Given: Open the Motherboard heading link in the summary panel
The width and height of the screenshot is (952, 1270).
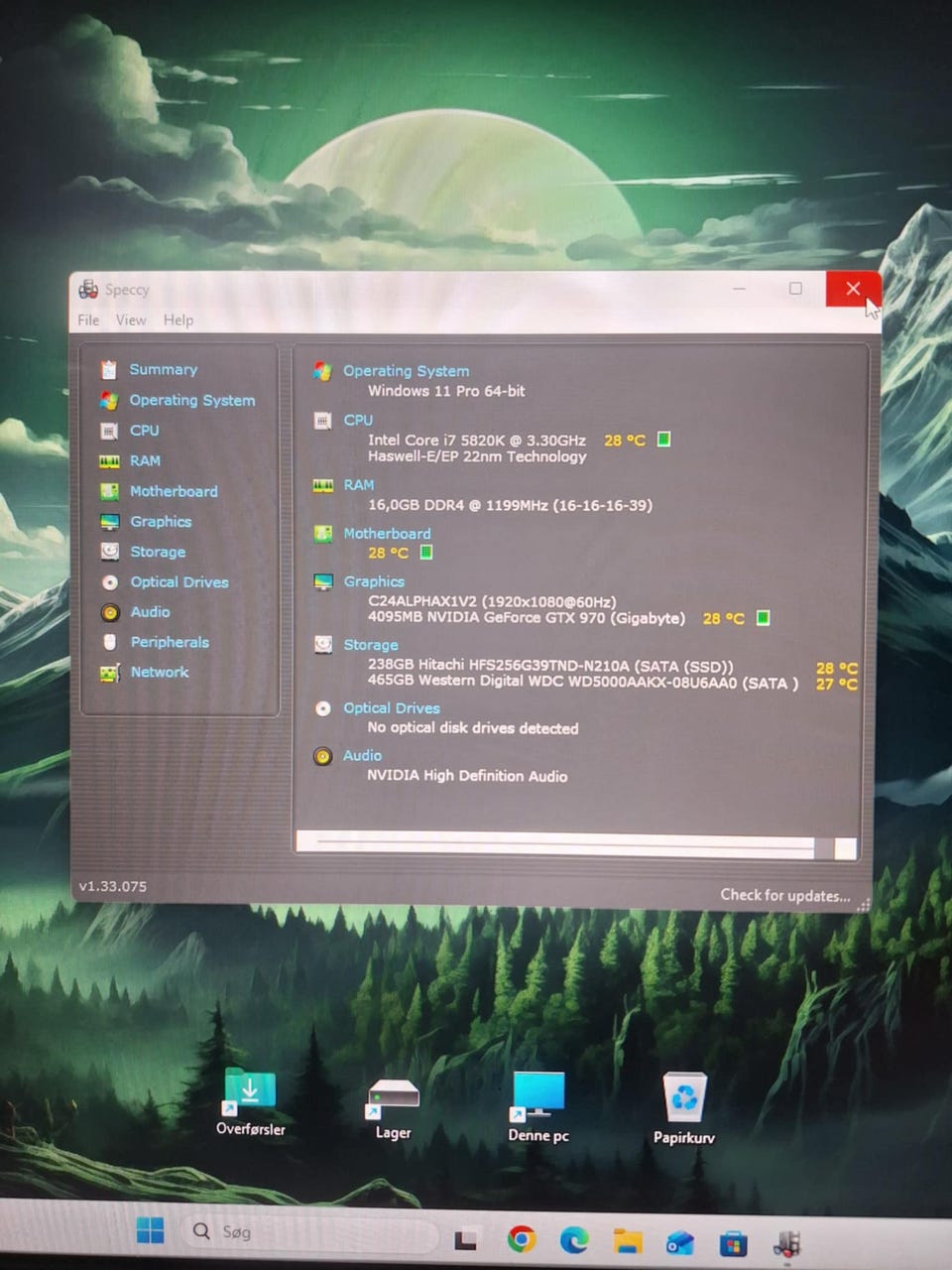Looking at the screenshot, I should (387, 534).
